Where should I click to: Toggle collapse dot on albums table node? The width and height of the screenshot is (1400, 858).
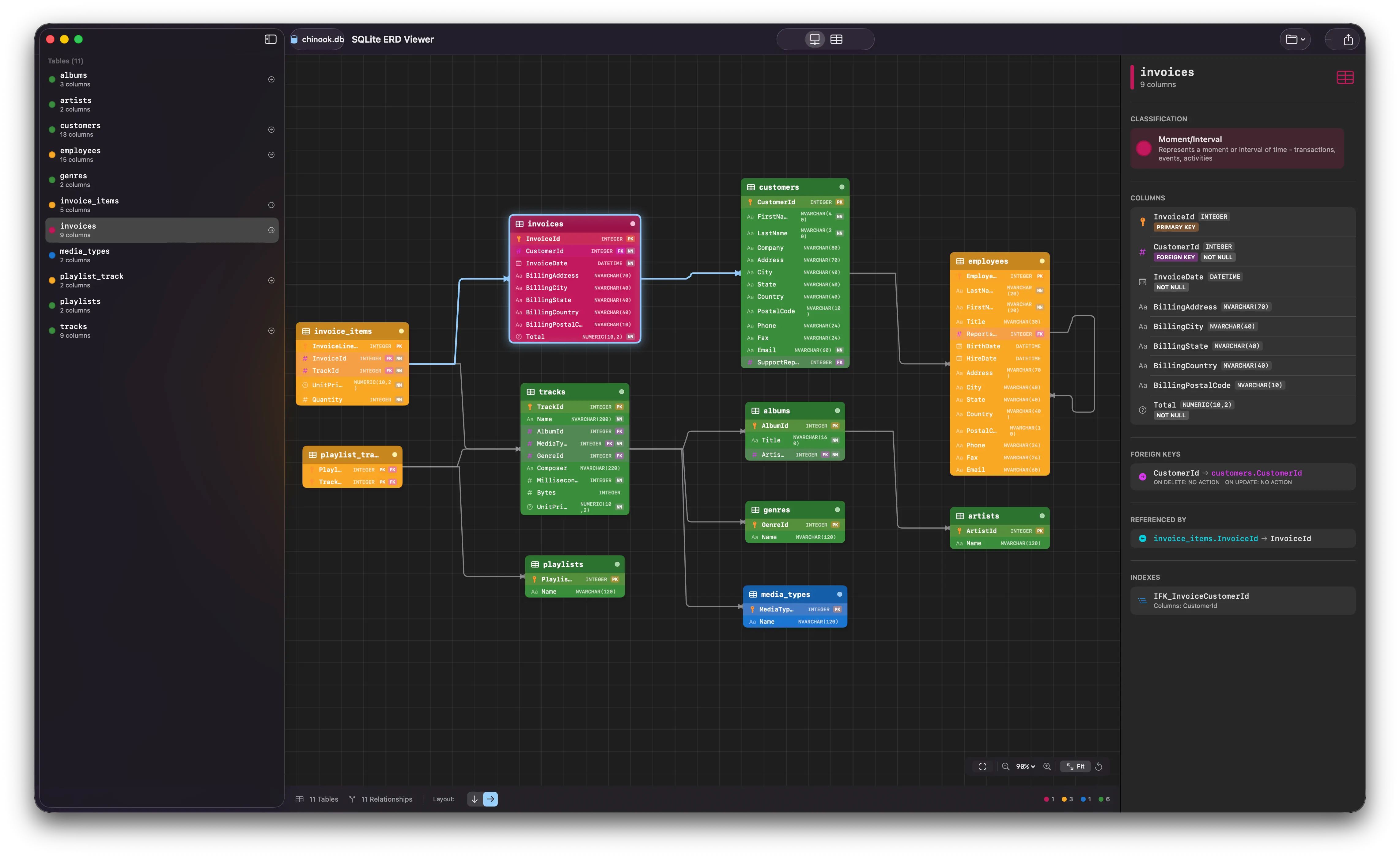tap(837, 411)
